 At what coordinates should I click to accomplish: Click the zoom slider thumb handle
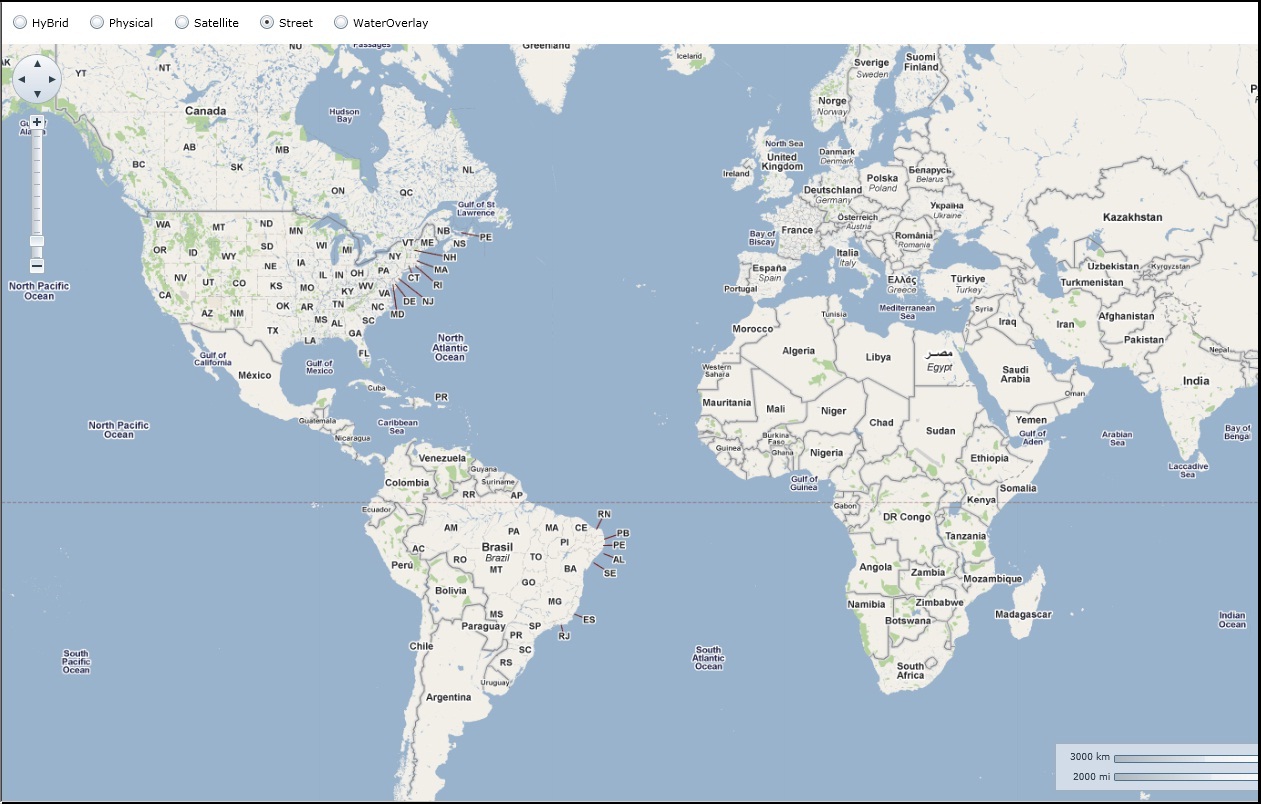[x=37, y=240]
